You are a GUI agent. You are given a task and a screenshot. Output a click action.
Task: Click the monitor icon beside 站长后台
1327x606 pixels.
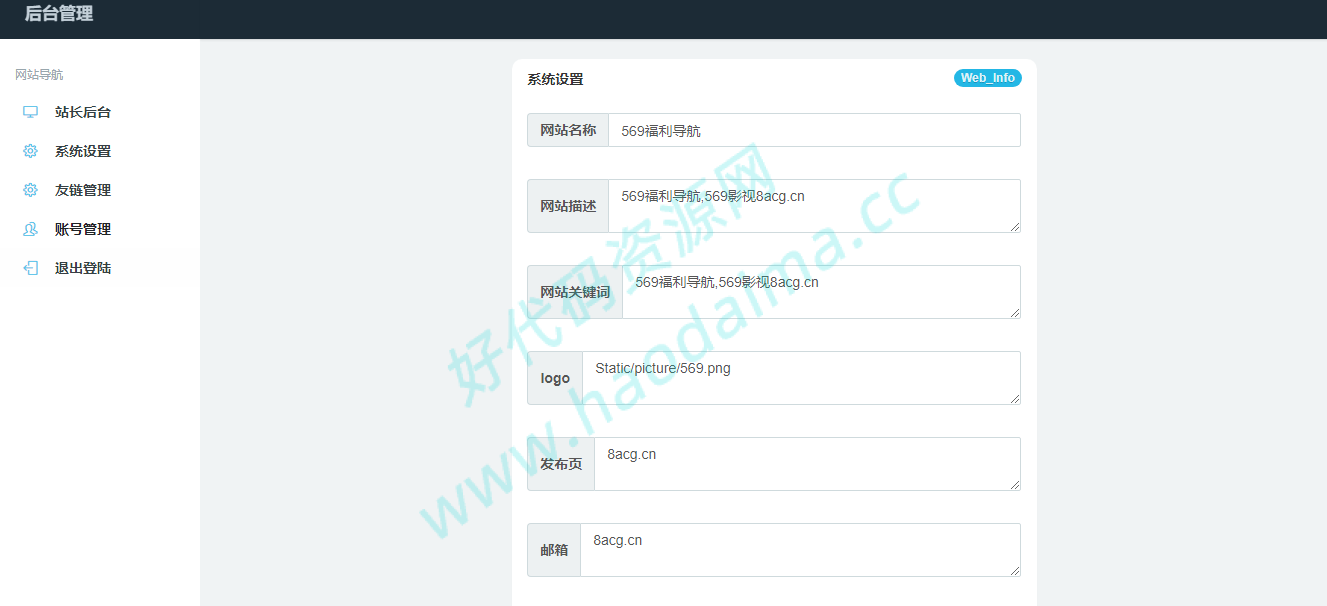[30, 112]
